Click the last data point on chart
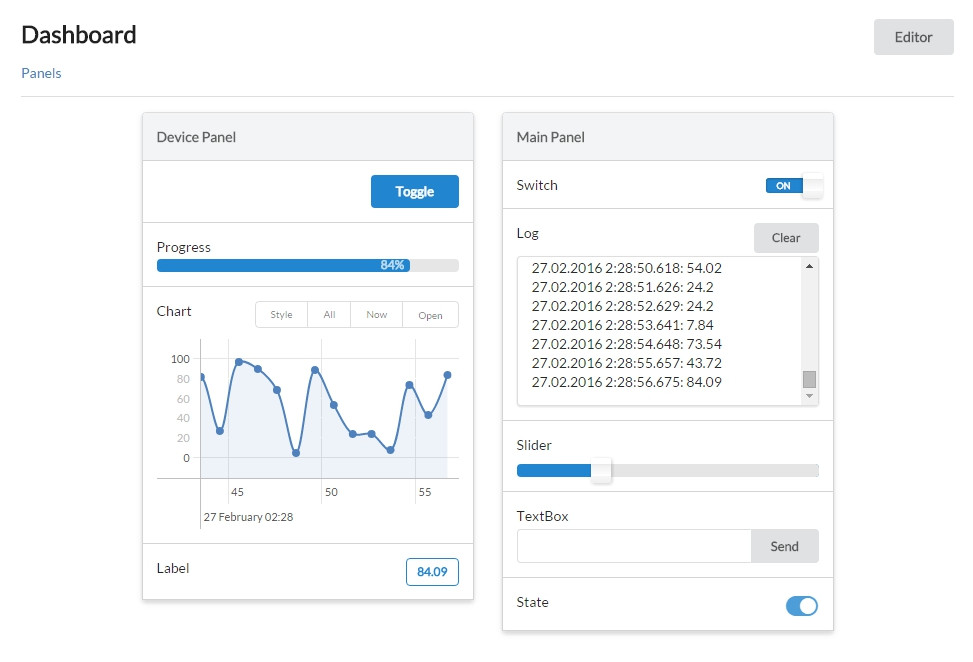This screenshot has height=662, width=973. pos(447,375)
